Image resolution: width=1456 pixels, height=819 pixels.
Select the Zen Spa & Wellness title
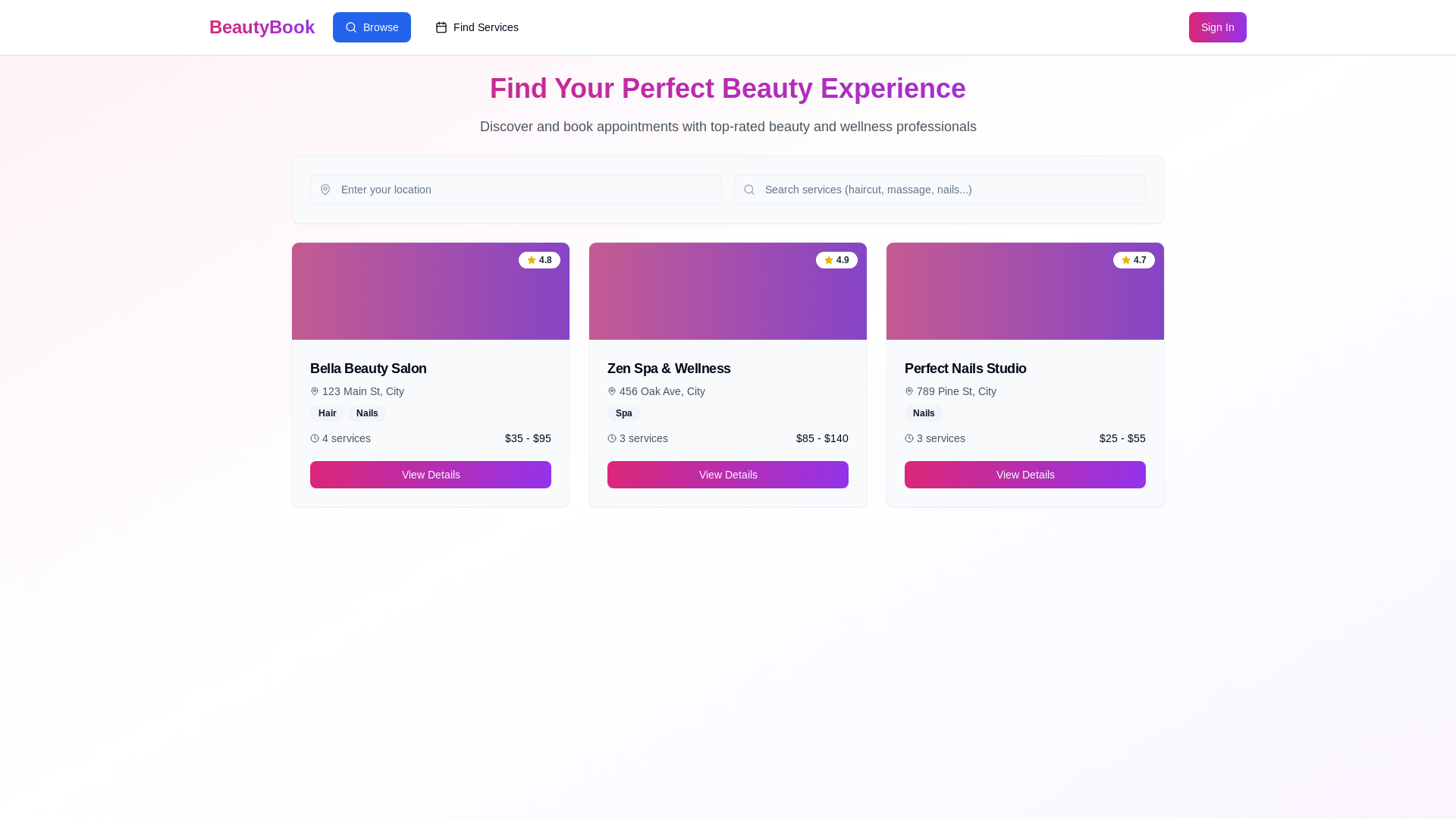pos(669,369)
